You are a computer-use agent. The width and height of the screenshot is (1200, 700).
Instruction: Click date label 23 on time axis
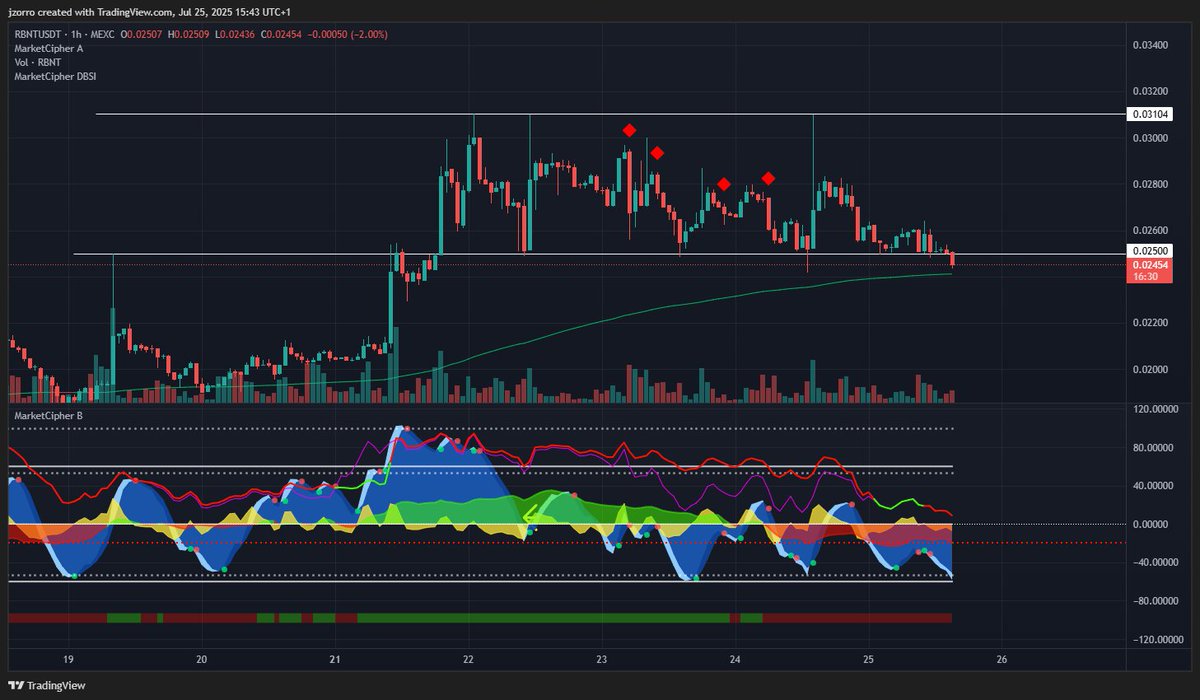602,660
